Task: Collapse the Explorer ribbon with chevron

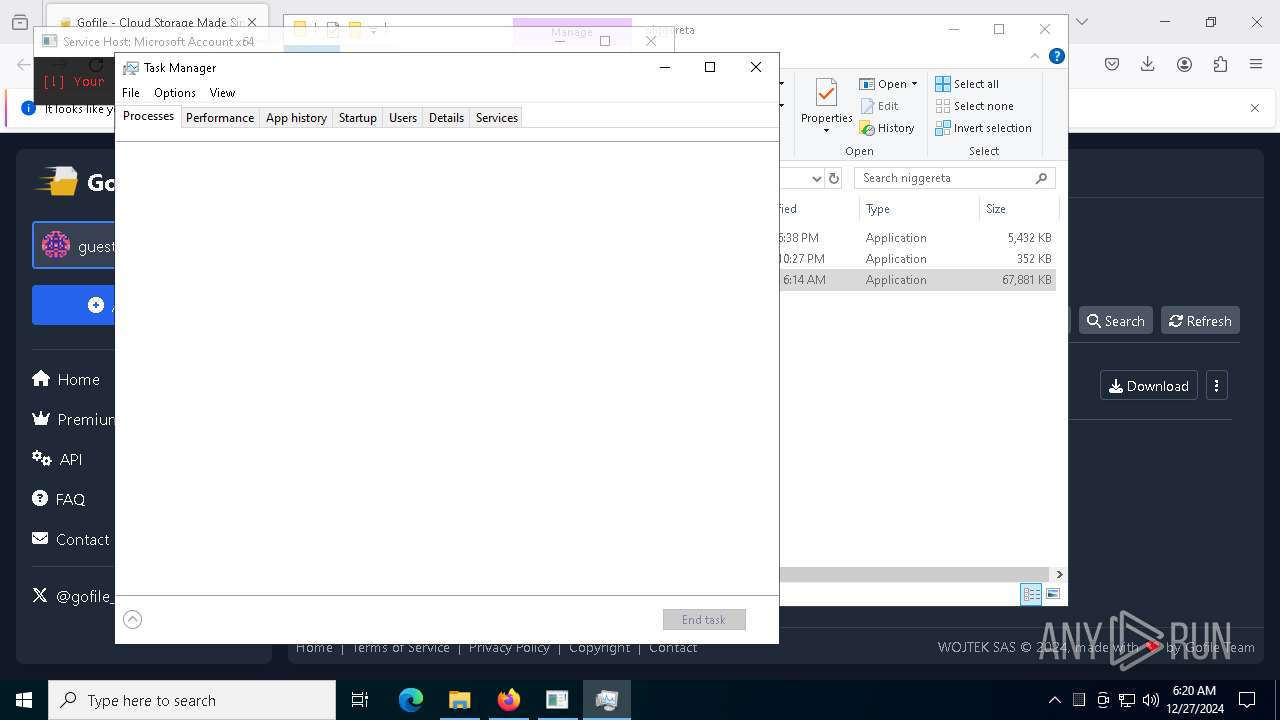Action: pyautogui.click(x=1035, y=56)
